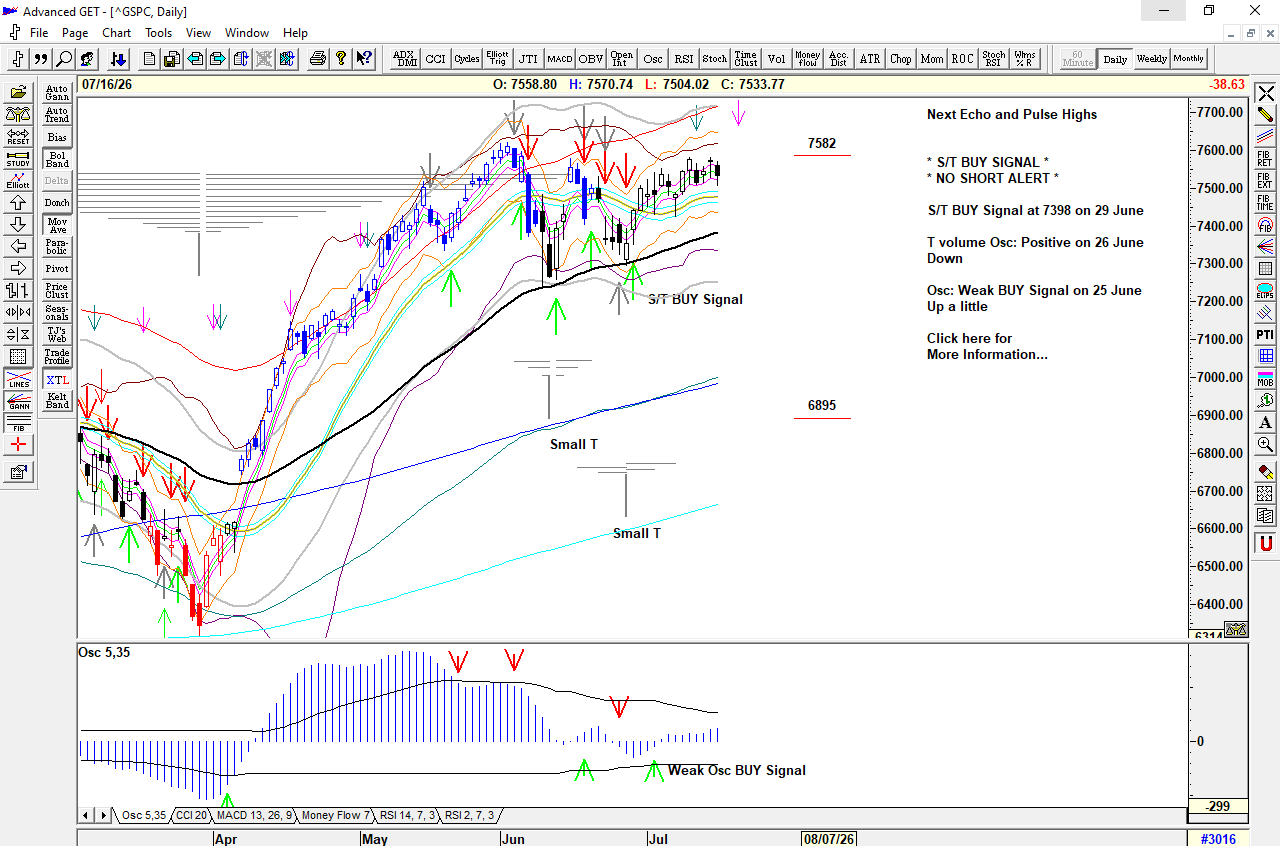Add the Money Flow indicator from toolbar
This screenshot has width=1280, height=846.
(808, 58)
